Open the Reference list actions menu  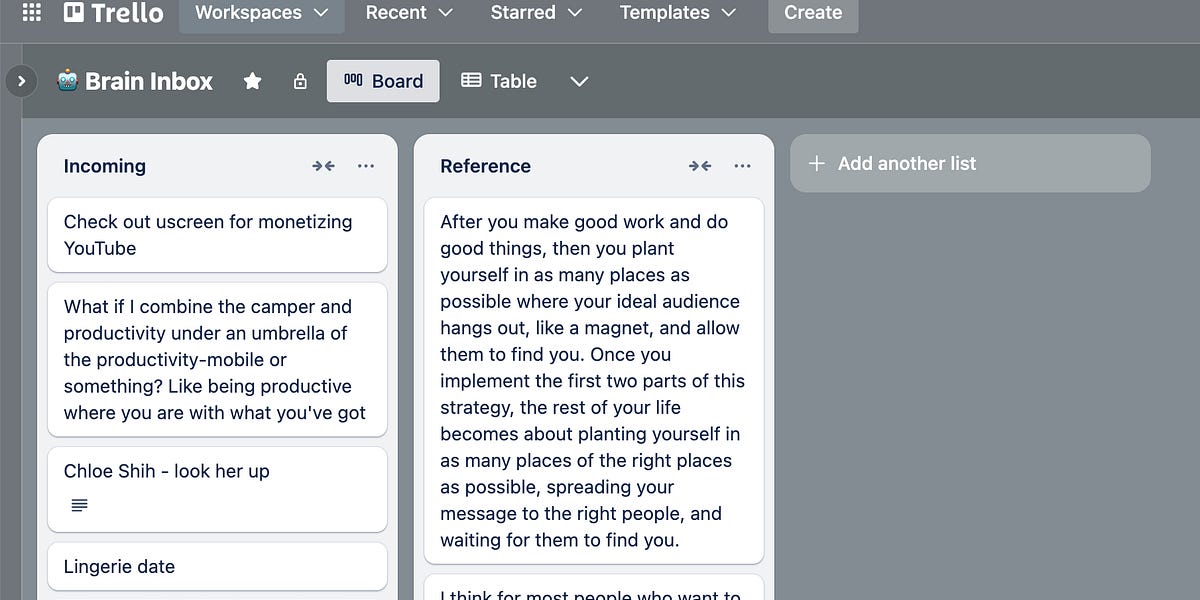[x=742, y=166]
